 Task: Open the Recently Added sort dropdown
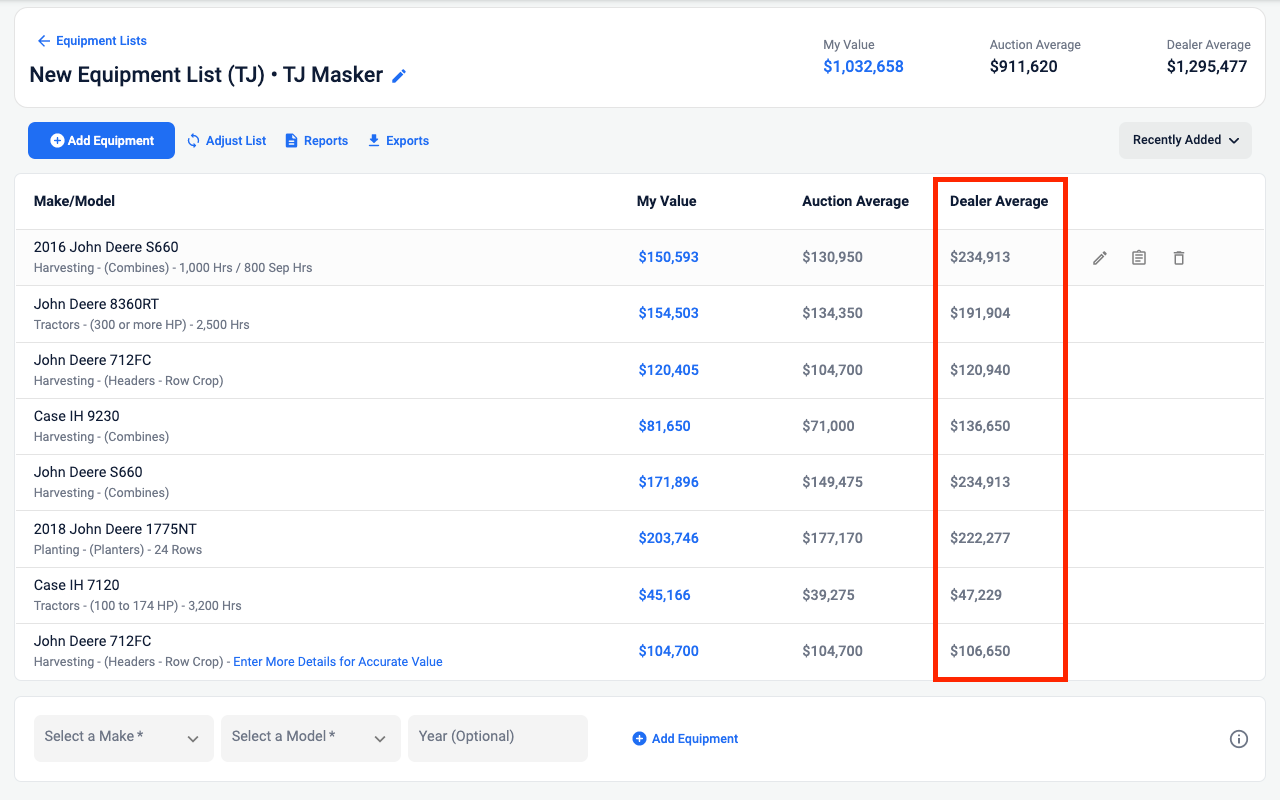point(1185,140)
